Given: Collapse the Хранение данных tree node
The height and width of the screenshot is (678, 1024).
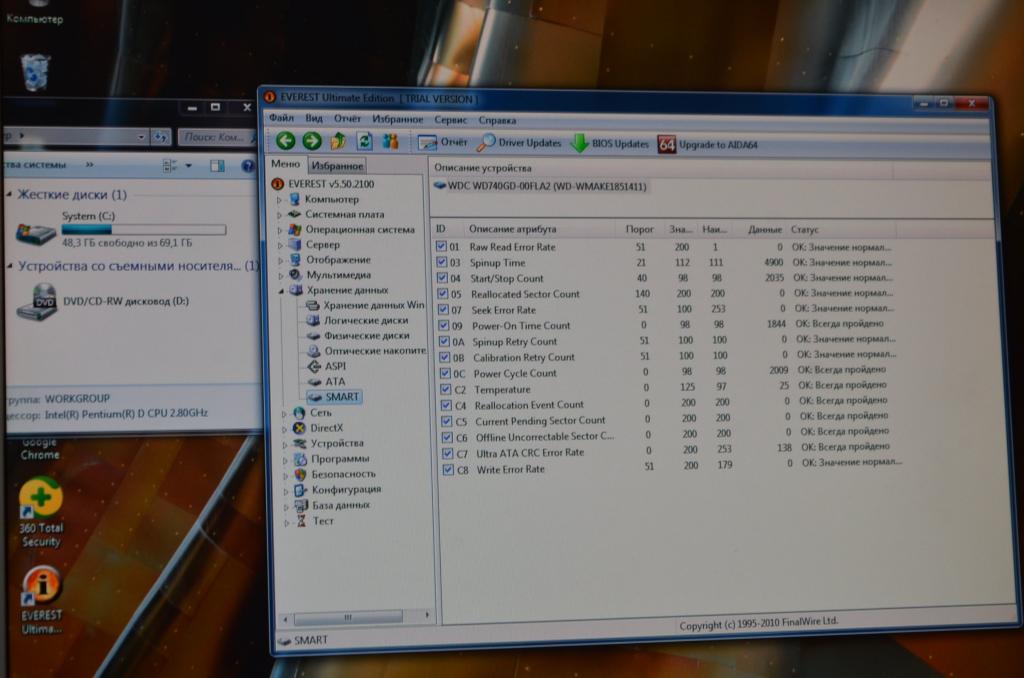Looking at the screenshot, I should pyautogui.click(x=281, y=291).
